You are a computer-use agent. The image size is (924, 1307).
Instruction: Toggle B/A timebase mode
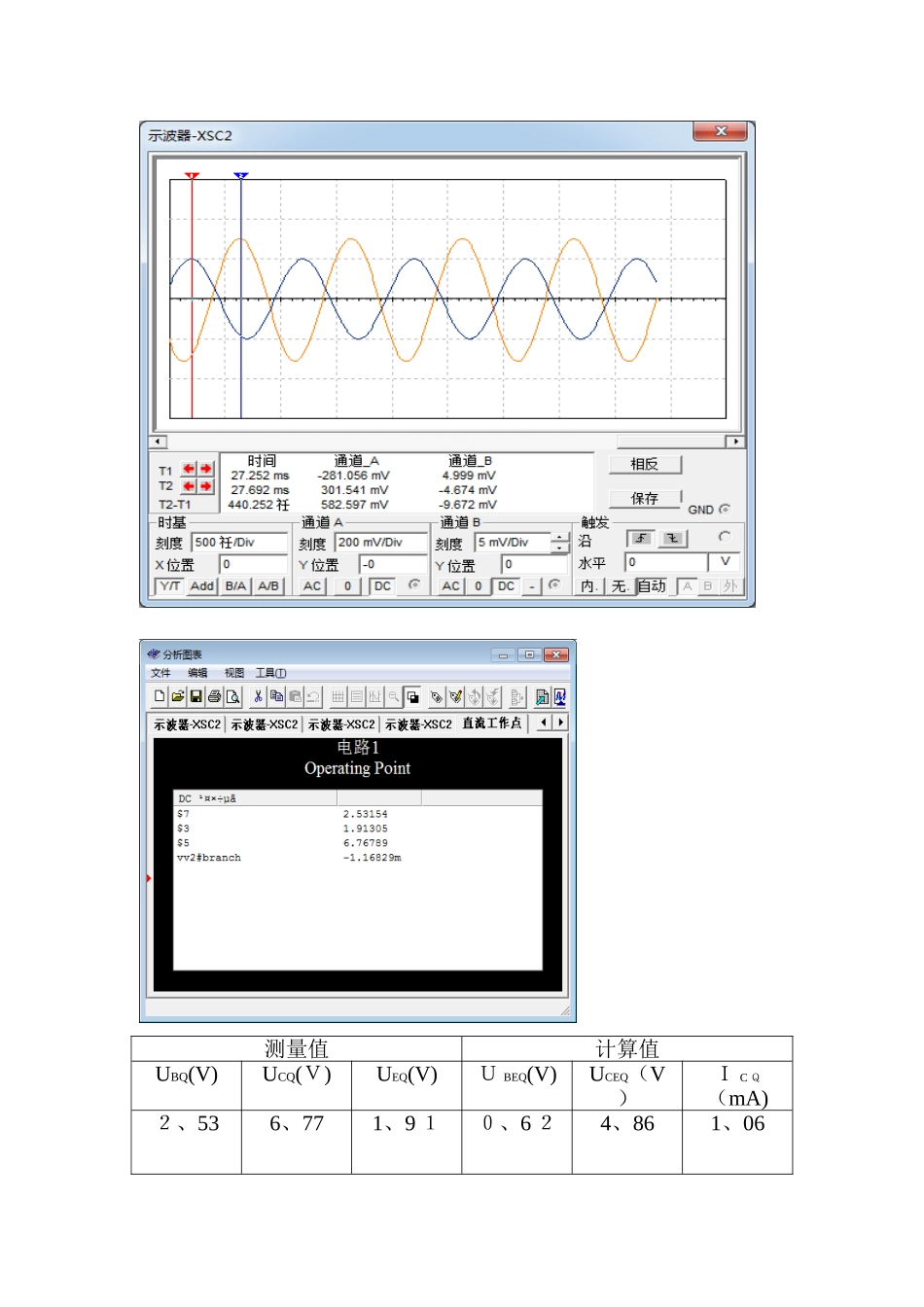click(x=235, y=586)
